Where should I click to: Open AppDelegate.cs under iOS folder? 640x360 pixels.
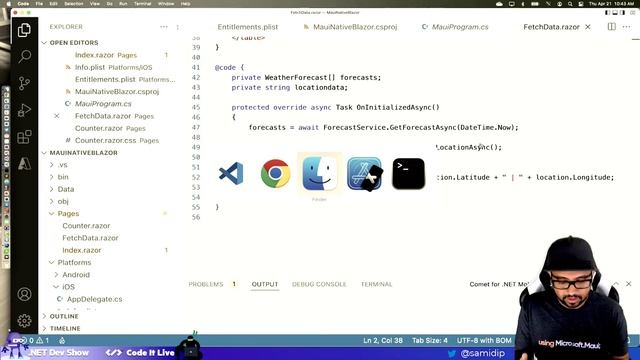[x=94, y=299]
